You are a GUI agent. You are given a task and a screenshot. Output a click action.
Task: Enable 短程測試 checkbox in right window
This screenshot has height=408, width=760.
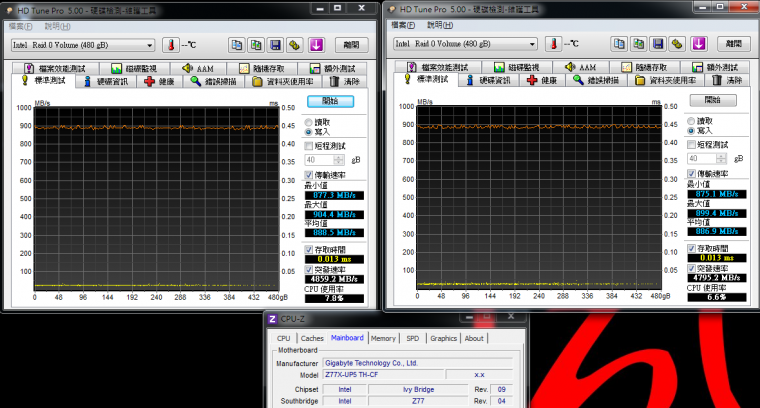coord(693,144)
